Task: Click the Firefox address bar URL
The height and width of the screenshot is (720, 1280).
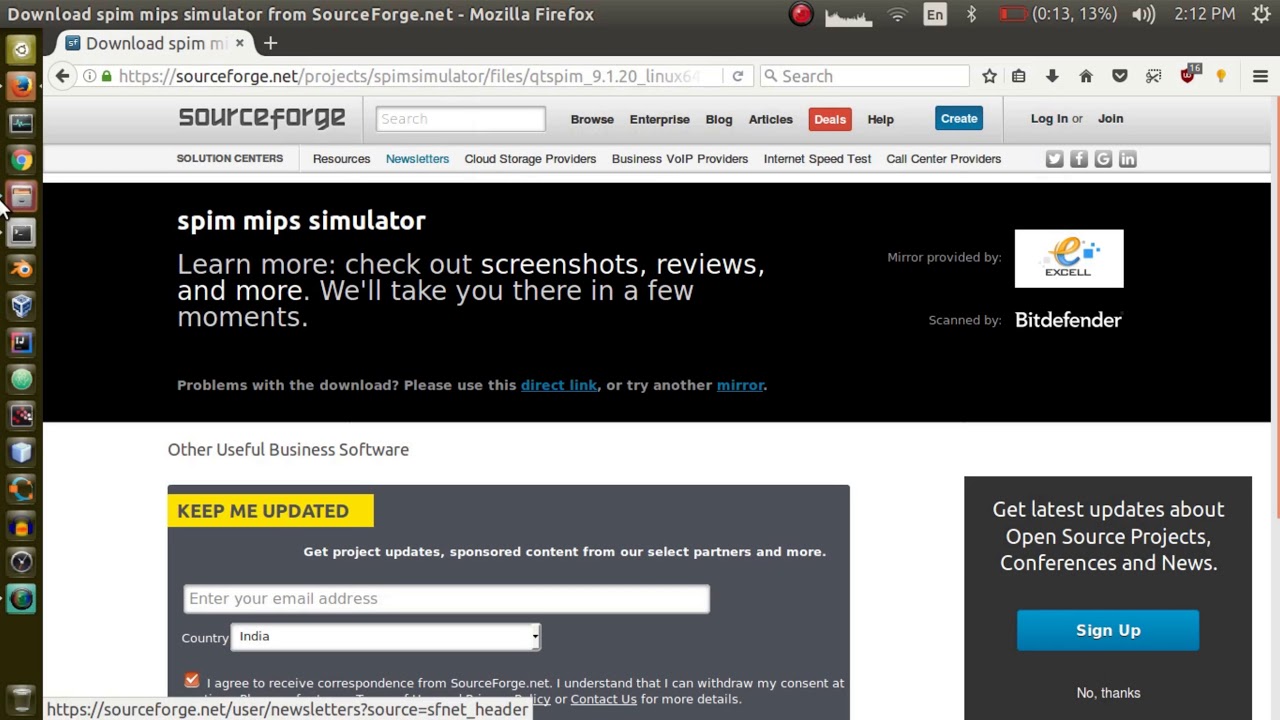Action: coord(410,76)
